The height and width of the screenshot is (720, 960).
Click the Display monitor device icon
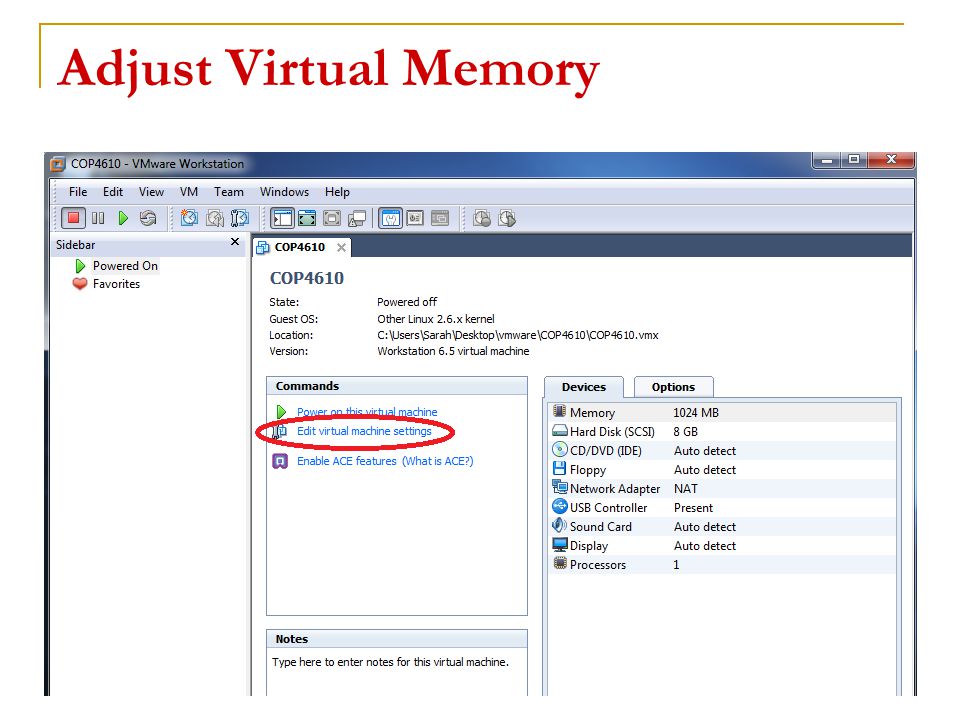pyautogui.click(x=560, y=544)
